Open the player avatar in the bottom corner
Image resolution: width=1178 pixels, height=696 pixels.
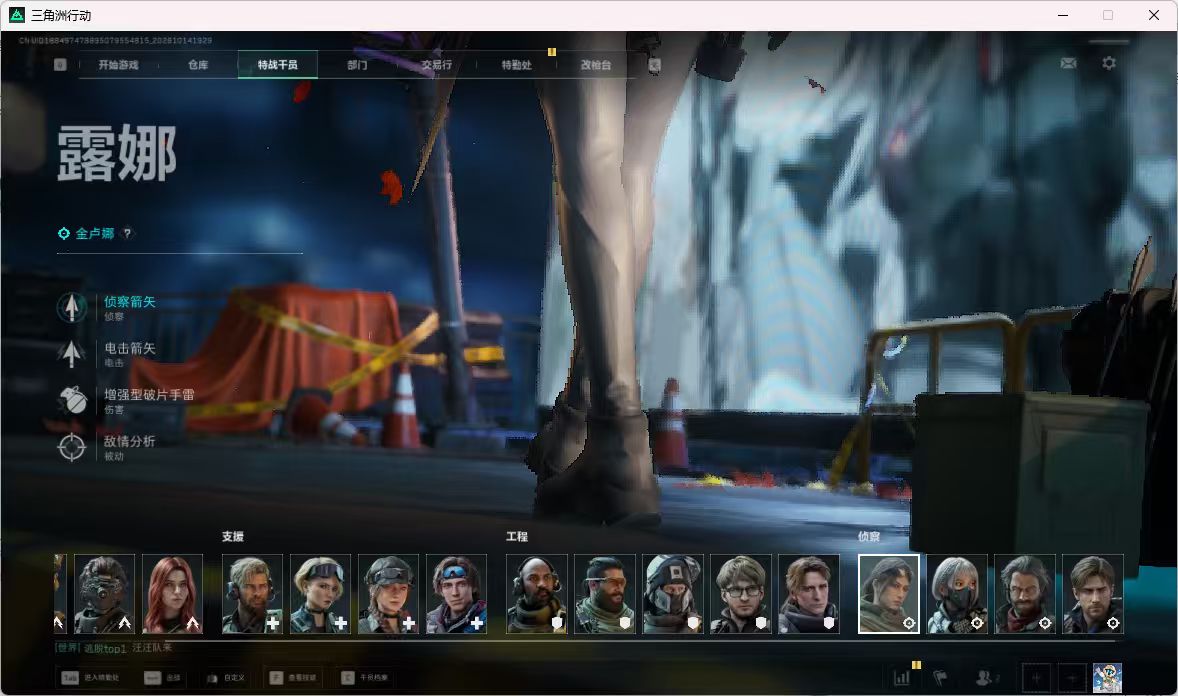[x=1107, y=678]
